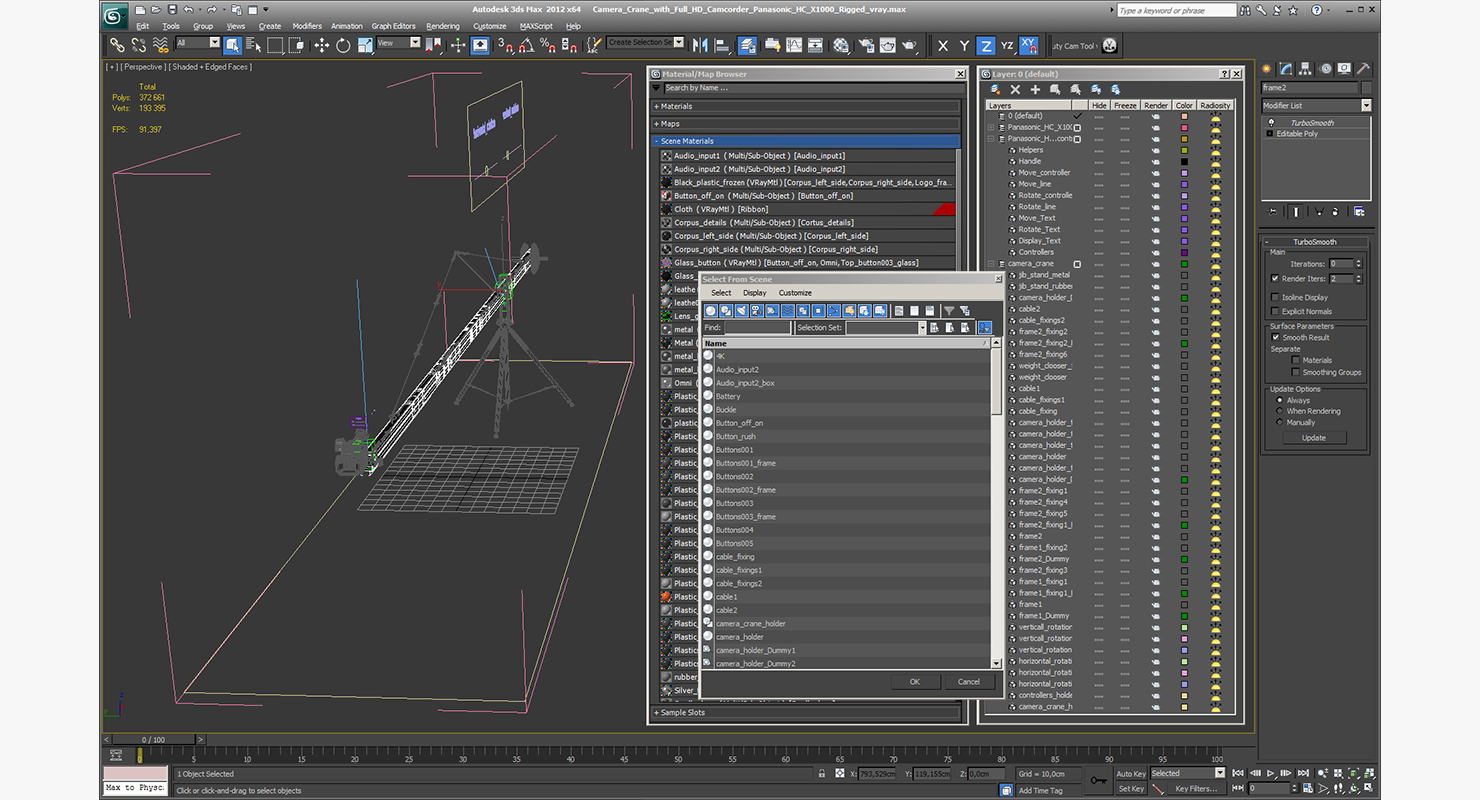Enable Explicit Normals checkbox

coord(1275,311)
